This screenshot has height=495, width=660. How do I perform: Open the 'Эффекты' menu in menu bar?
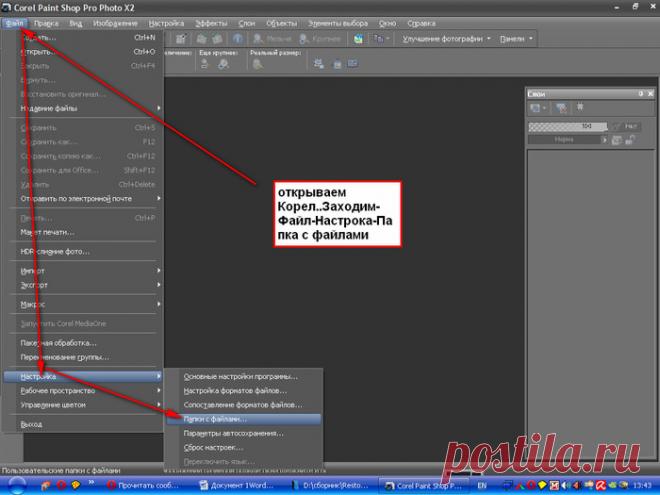point(210,21)
